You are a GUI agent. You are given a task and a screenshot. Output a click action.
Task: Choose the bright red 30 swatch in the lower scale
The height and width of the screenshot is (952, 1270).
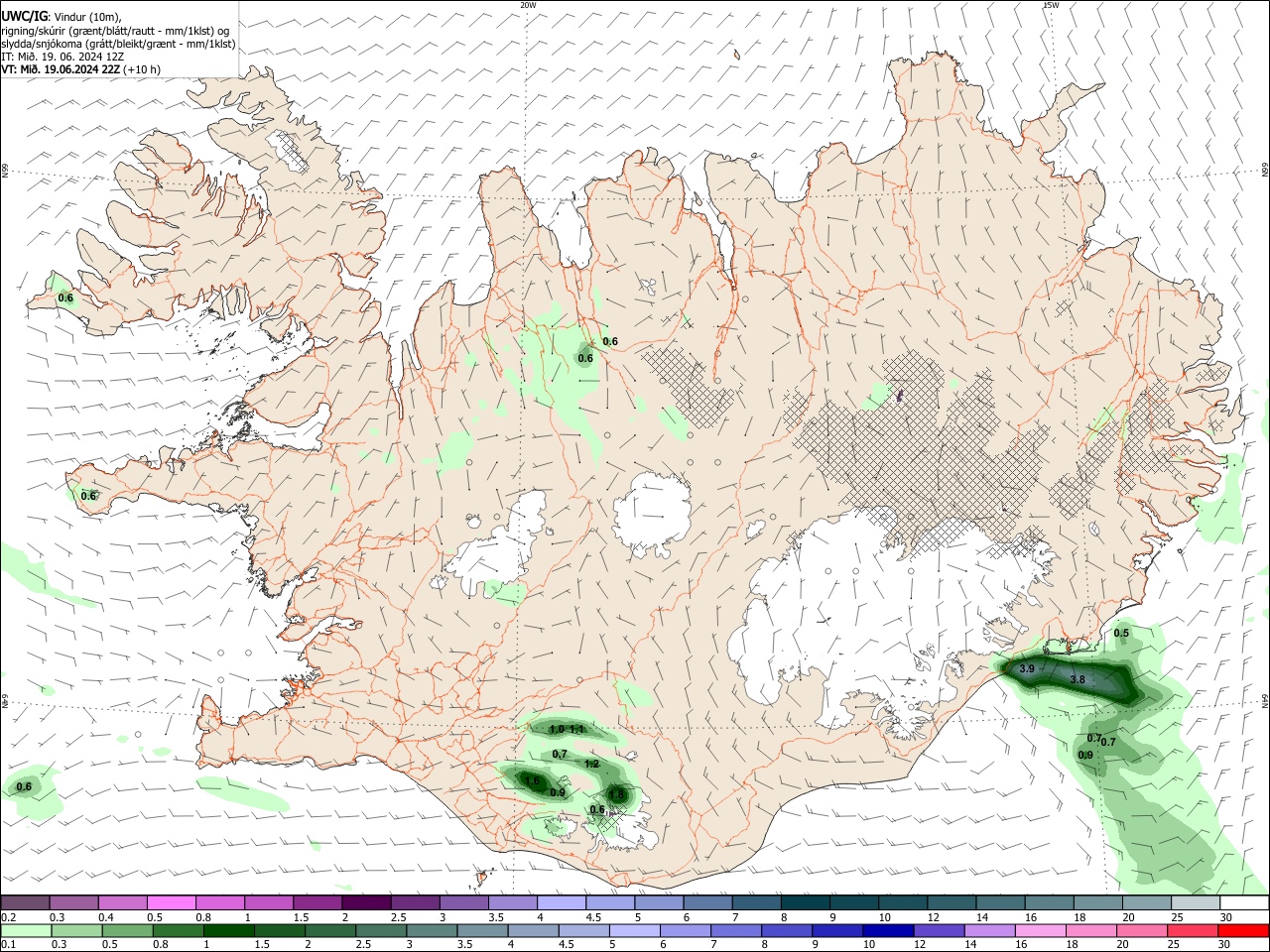tap(1243, 931)
